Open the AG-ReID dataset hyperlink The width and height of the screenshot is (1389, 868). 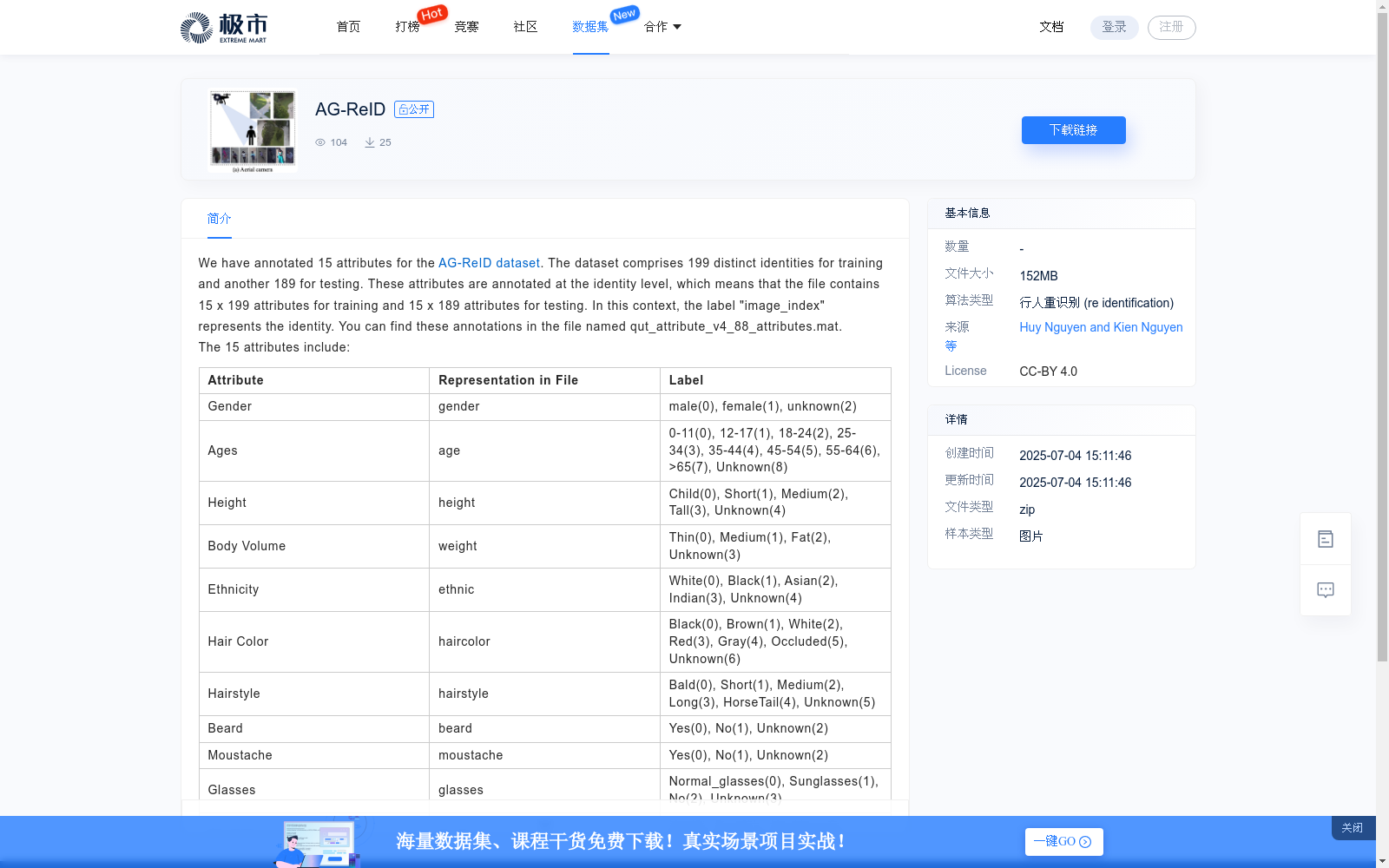click(x=489, y=263)
